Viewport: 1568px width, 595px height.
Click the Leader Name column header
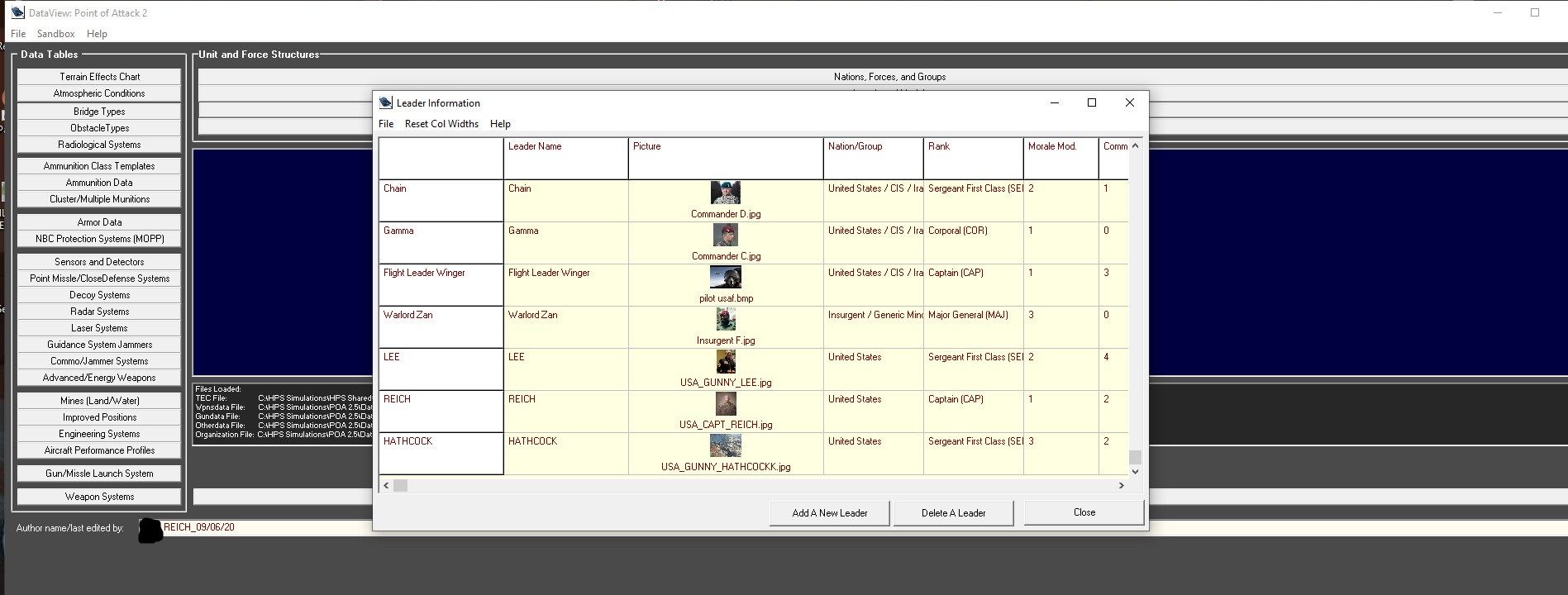point(566,158)
